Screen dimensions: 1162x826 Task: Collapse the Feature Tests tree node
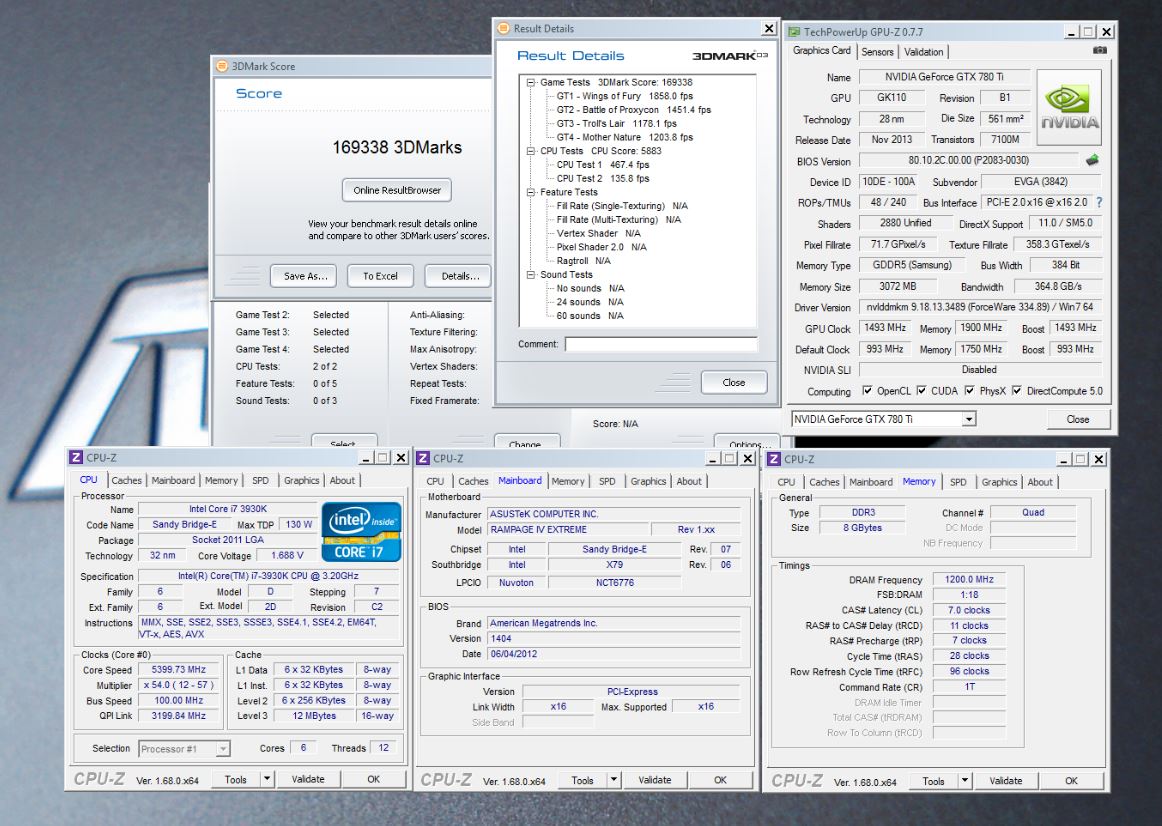[531, 193]
